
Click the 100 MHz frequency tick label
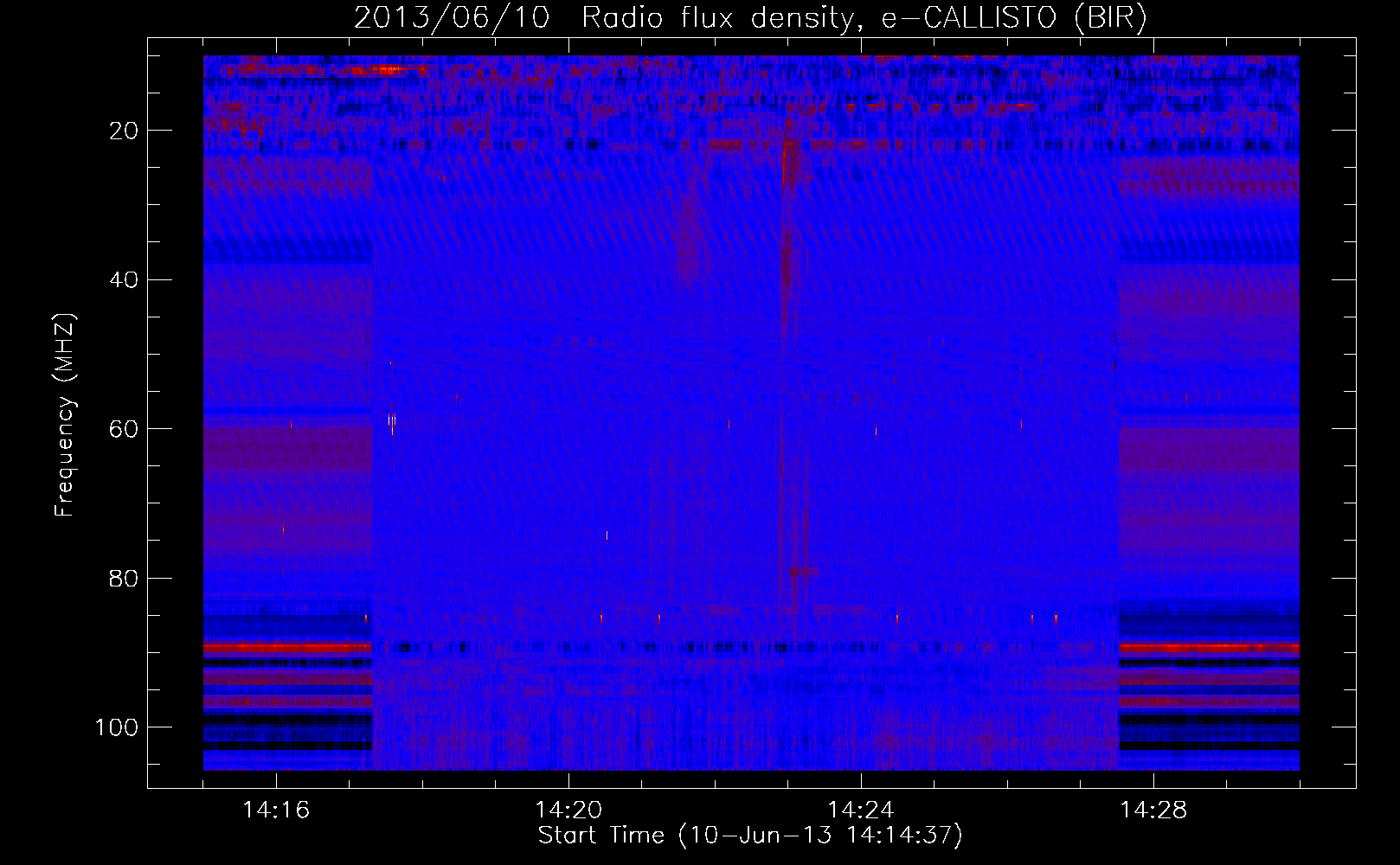(117, 727)
